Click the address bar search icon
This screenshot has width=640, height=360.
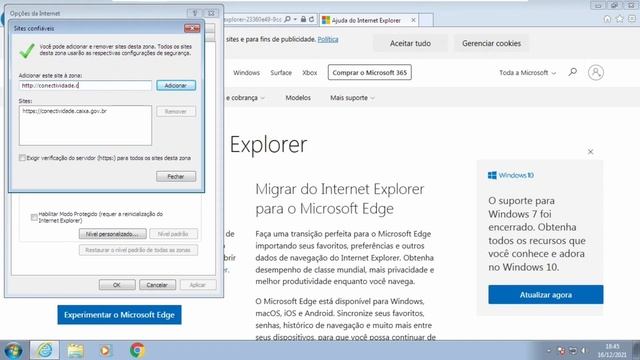287,20
